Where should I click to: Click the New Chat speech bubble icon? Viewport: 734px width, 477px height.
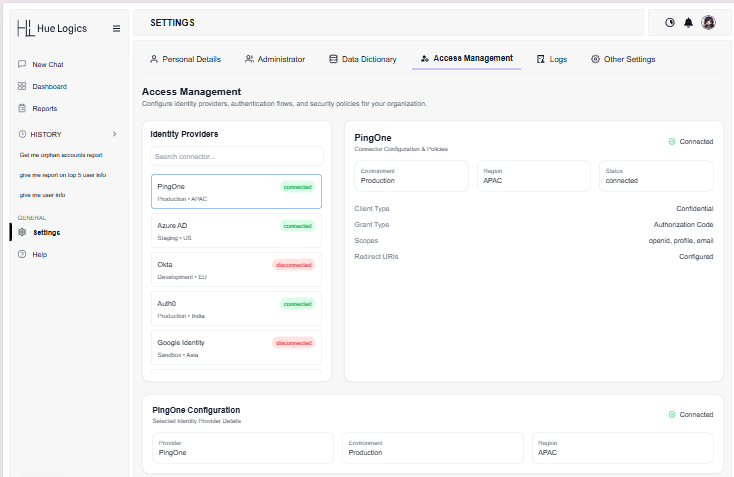[x=22, y=64]
